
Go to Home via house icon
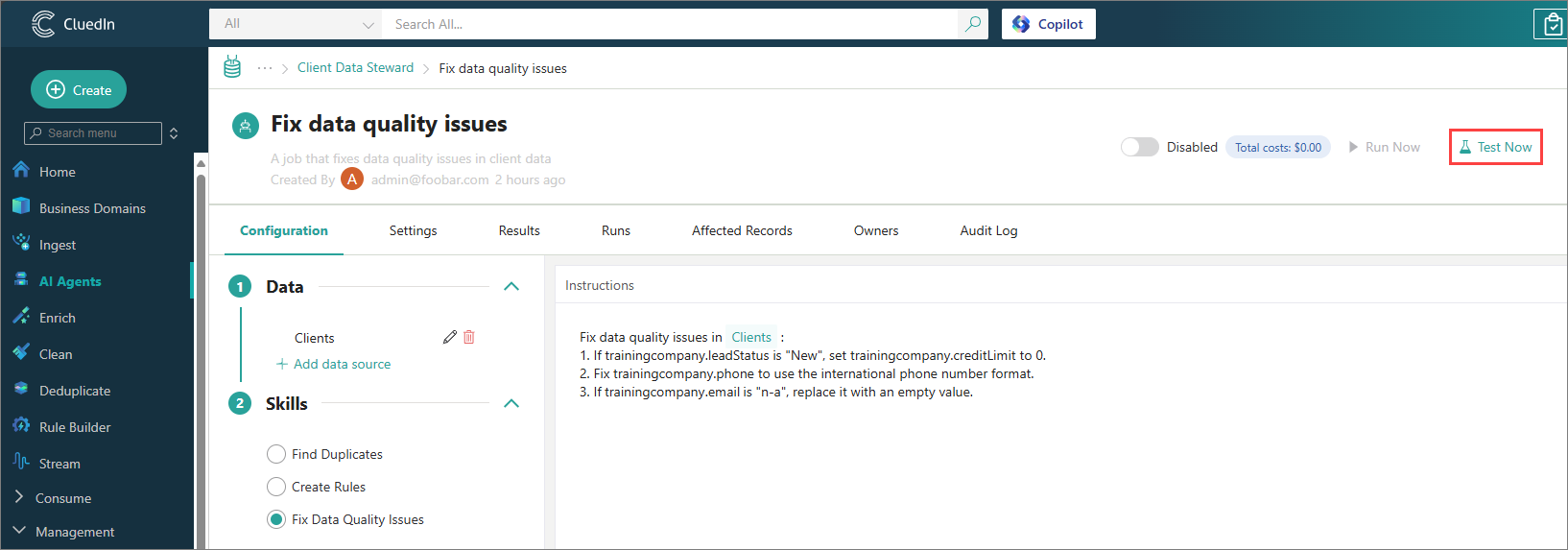tap(21, 171)
